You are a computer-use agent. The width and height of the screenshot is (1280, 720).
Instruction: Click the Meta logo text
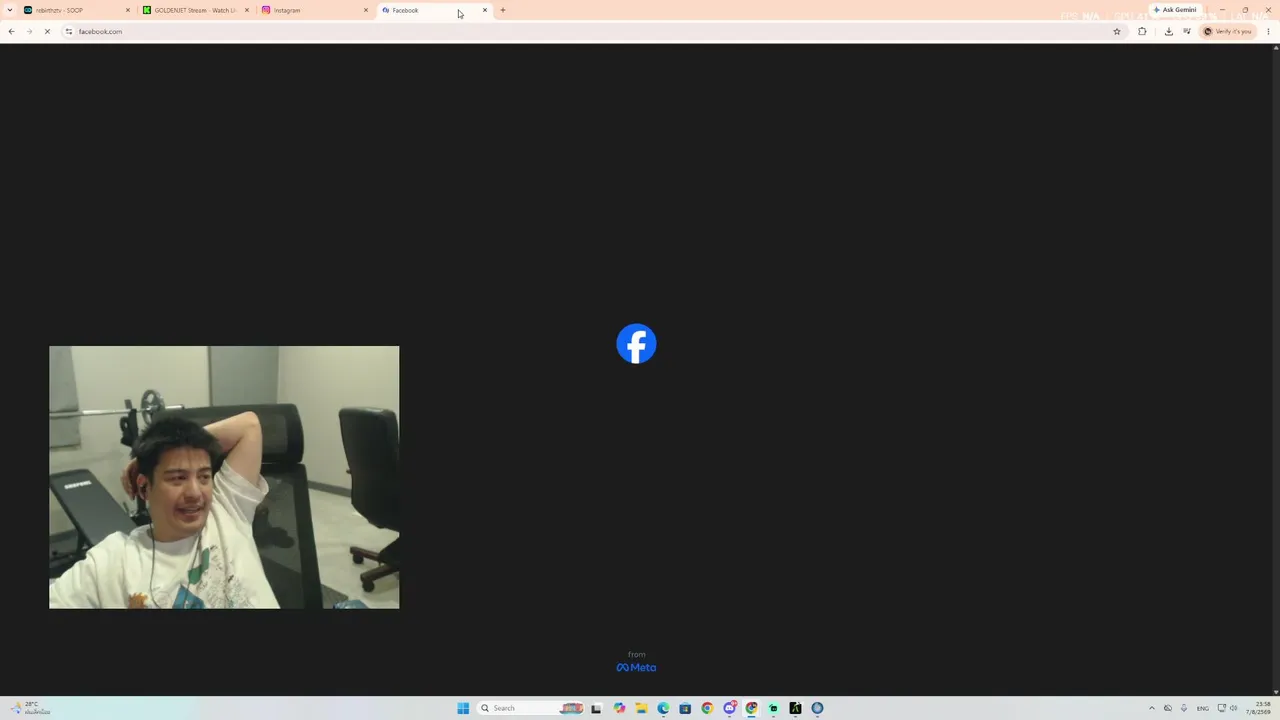coord(636,667)
